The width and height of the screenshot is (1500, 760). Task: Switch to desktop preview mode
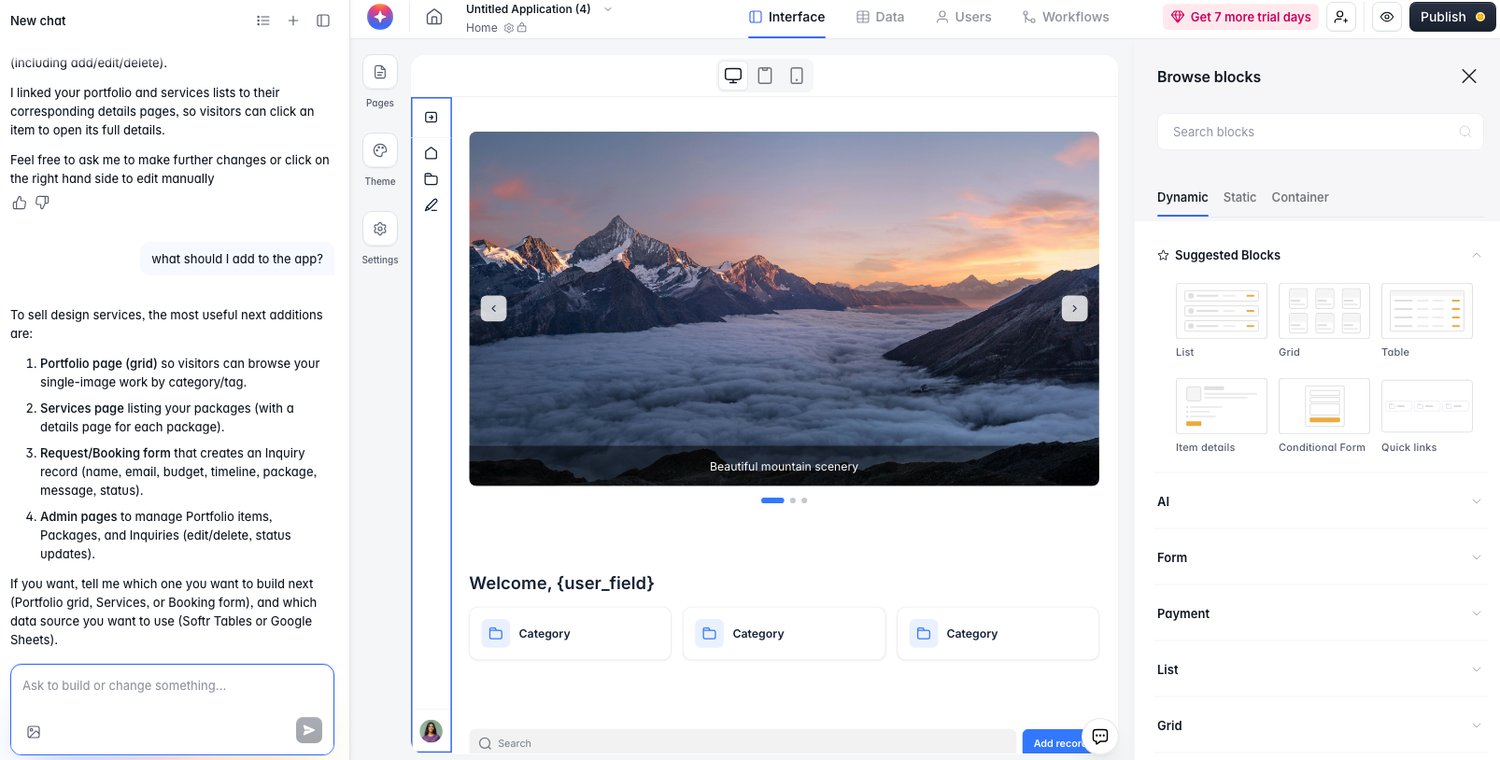[733, 76]
